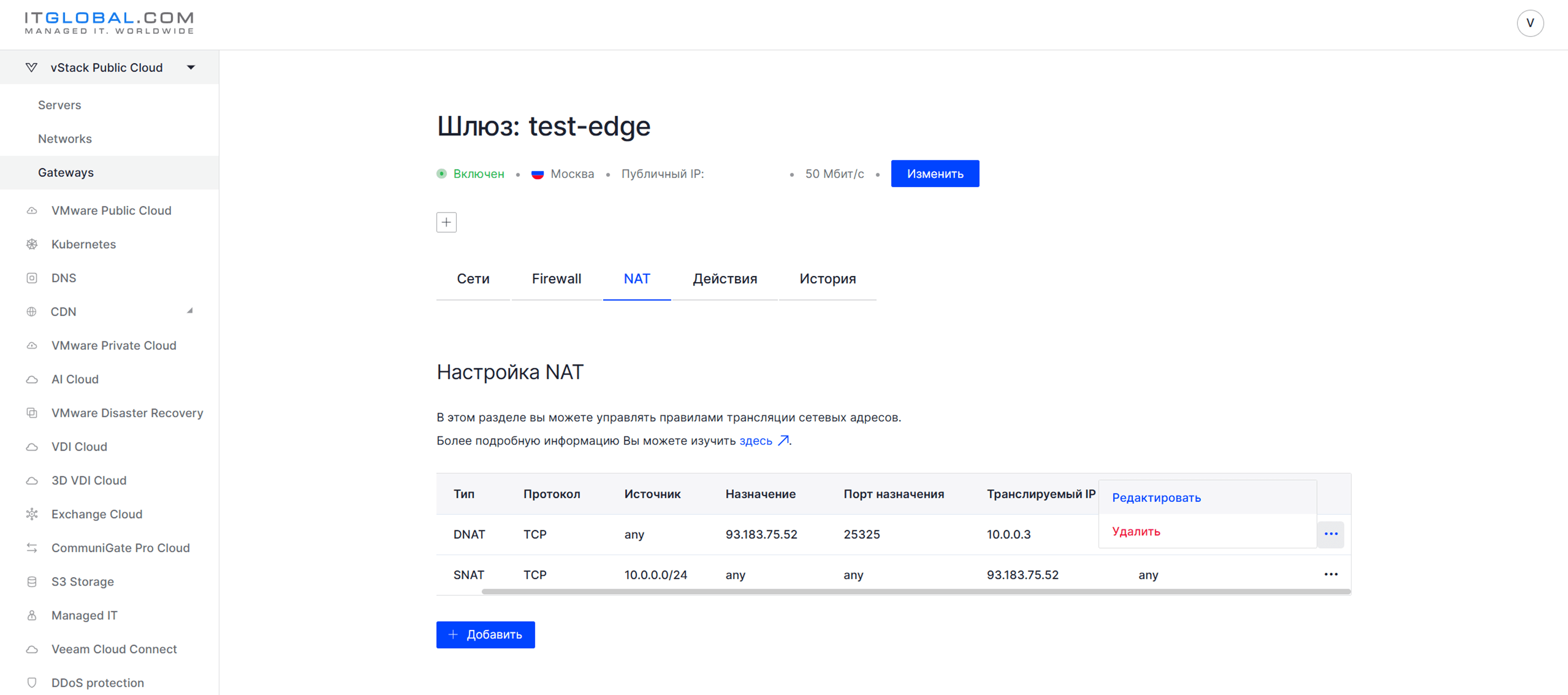Click the Включен status label
This screenshot has height=695, width=1568.
click(478, 174)
